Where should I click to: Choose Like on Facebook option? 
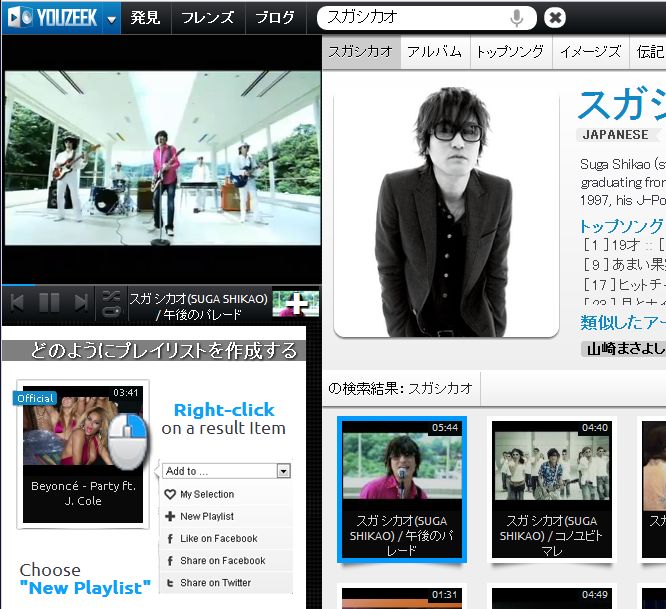coord(226,539)
